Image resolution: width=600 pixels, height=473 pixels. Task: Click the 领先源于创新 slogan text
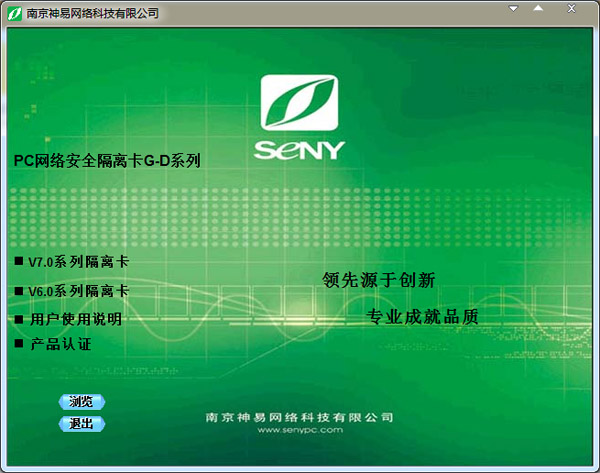tap(378, 280)
